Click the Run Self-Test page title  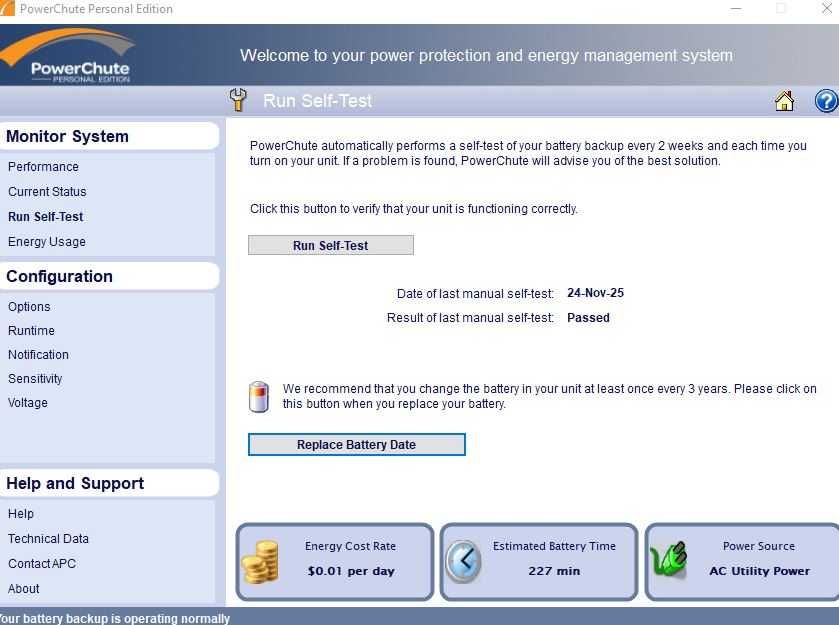[x=317, y=101]
